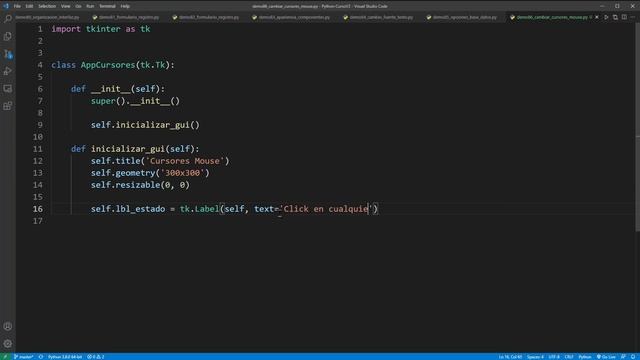
Task: Switch to demo03_apariencia_componentes.py tab
Action: (x=291, y=18)
